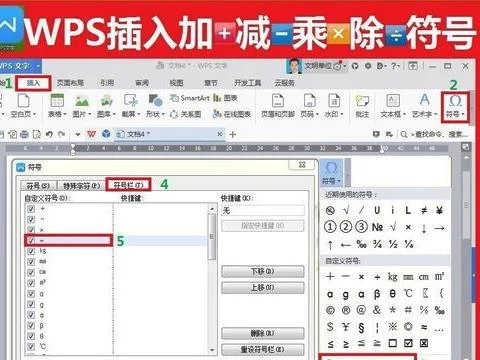Open the 文本框 text box dropdown
The height and width of the screenshot is (360, 480).
(393, 106)
